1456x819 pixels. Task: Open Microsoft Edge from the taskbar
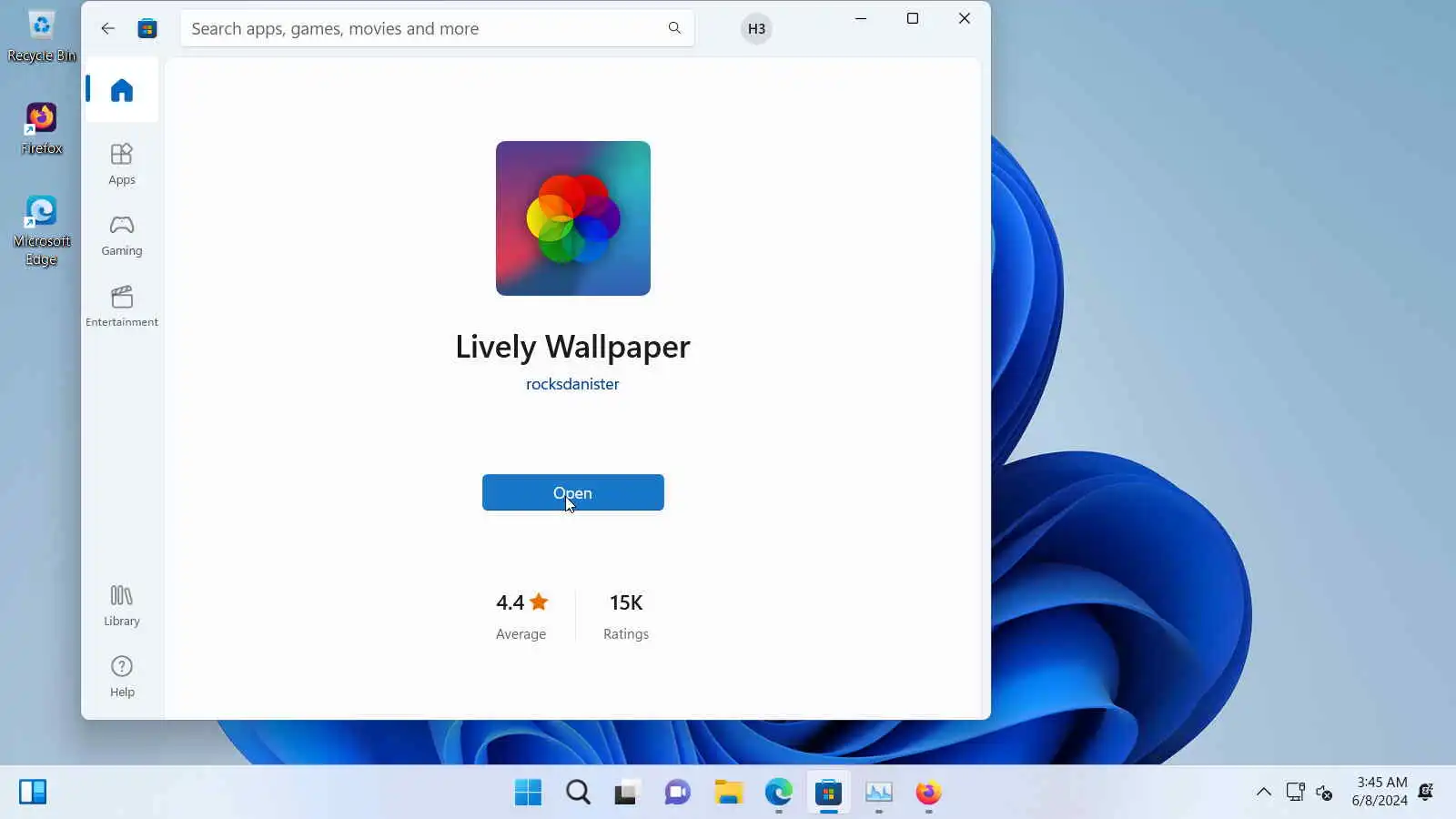pyautogui.click(x=778, y=792)
